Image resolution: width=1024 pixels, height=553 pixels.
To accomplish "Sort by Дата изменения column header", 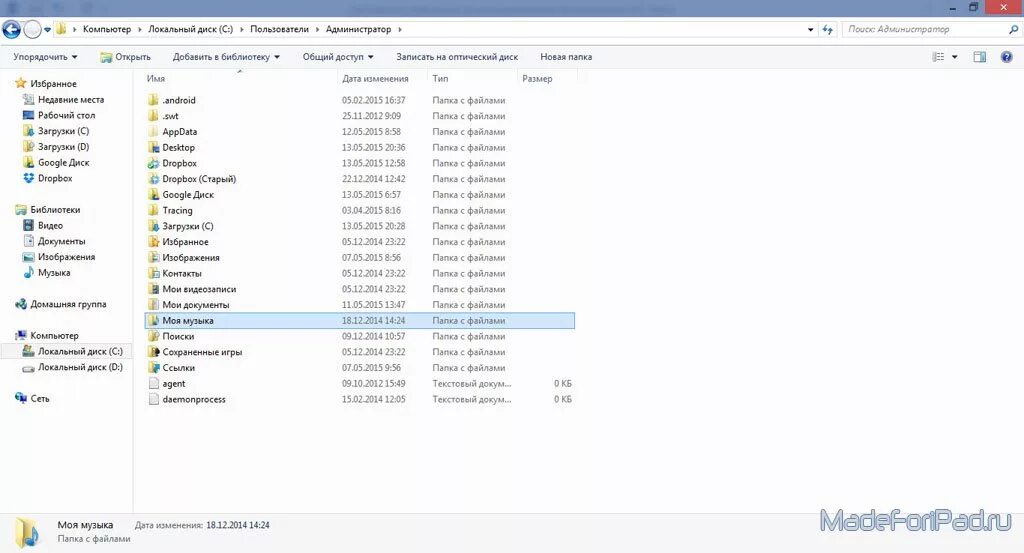I will (x=375, y=78).
